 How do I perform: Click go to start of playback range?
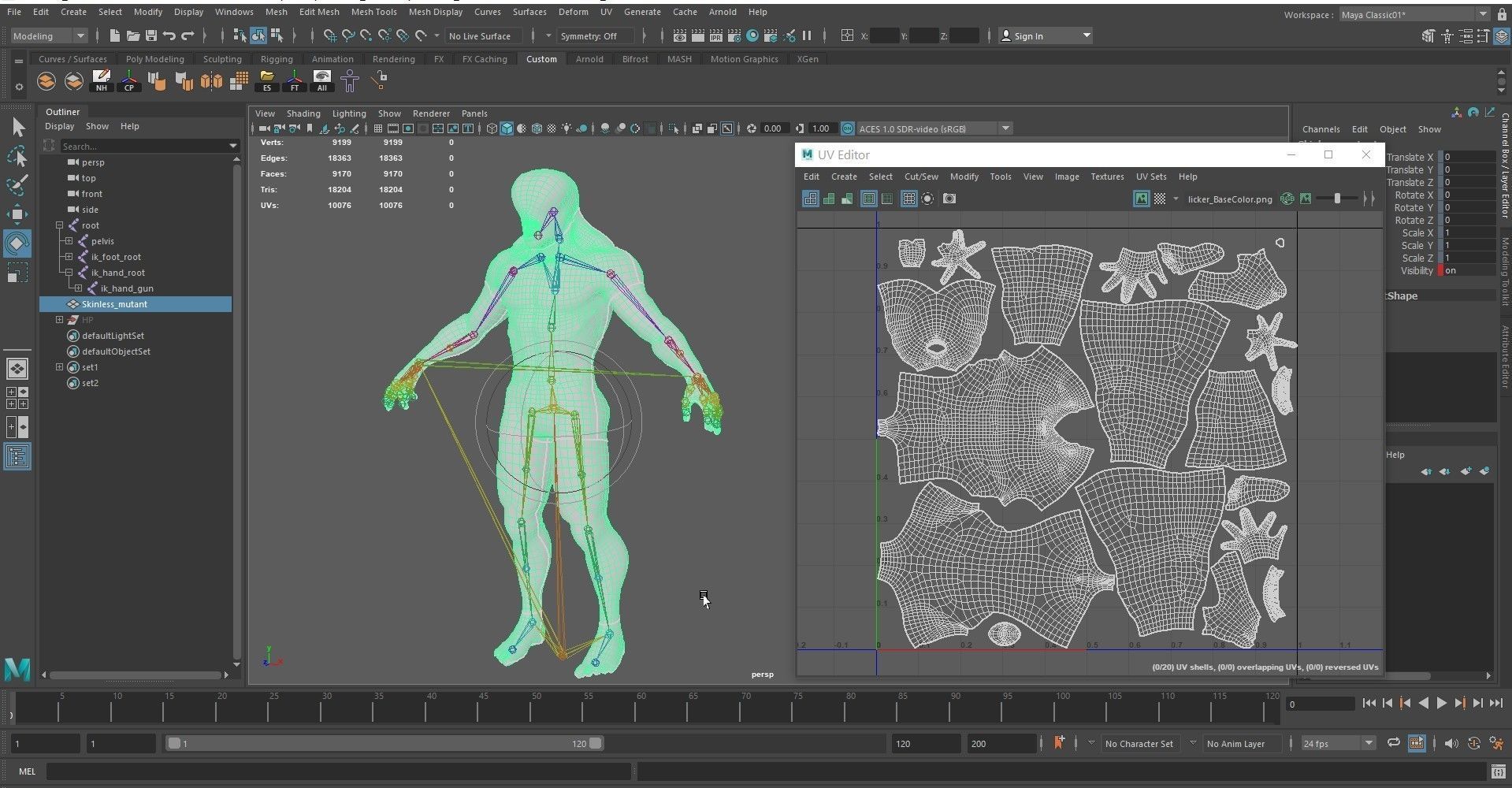(1369, 703)
